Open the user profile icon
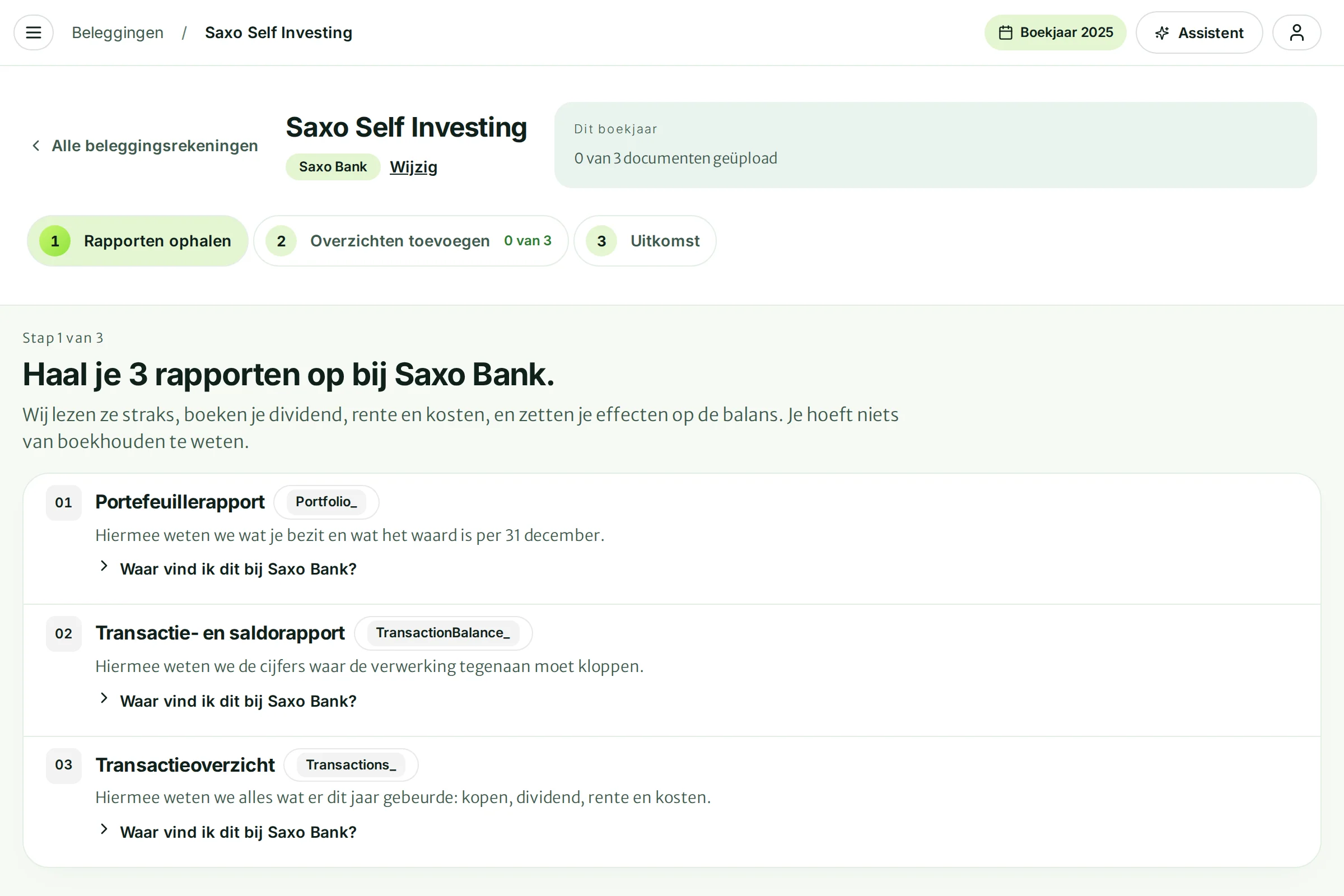 (1296, 32)
